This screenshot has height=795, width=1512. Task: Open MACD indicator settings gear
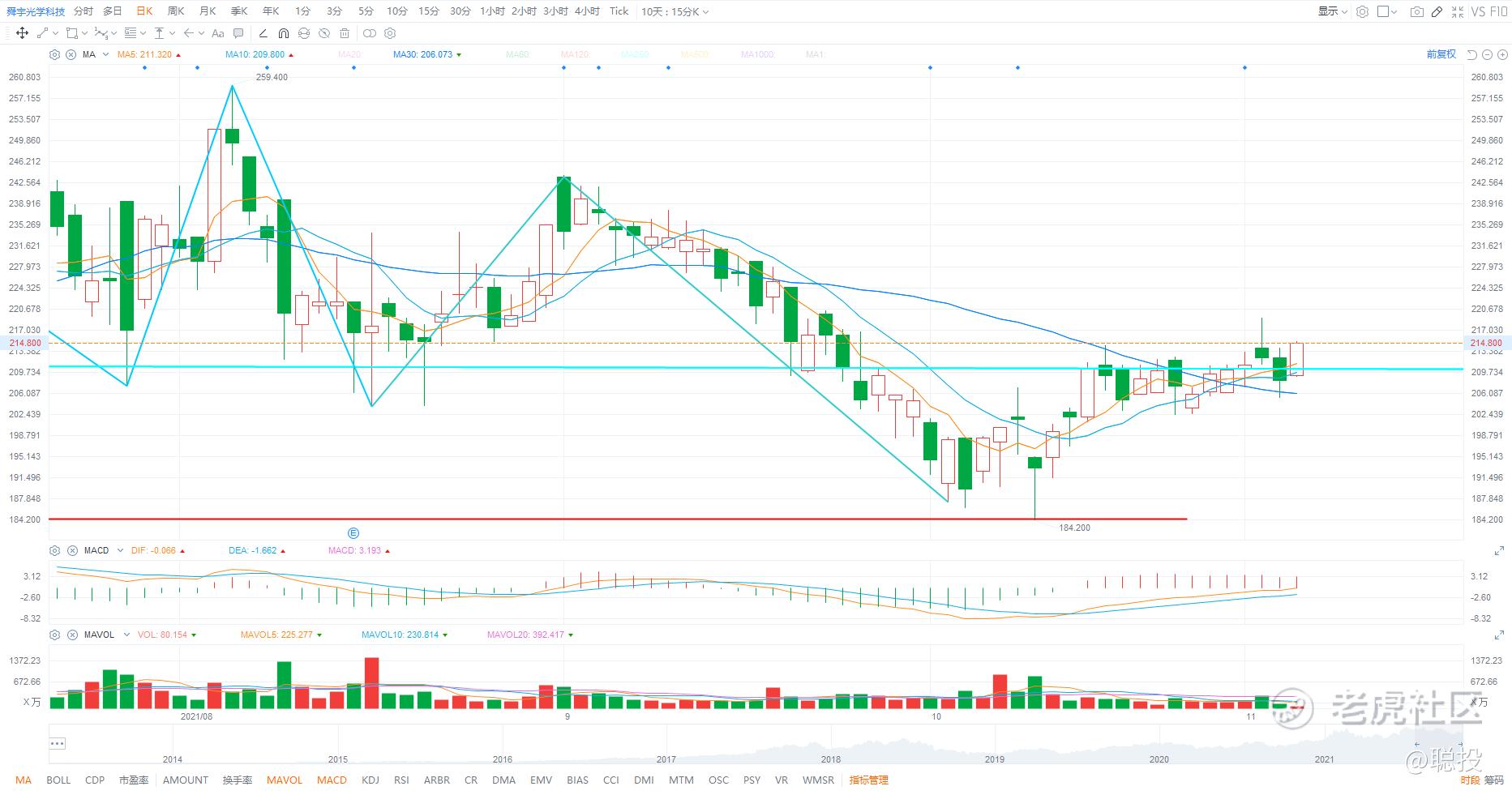coord(54,550)
